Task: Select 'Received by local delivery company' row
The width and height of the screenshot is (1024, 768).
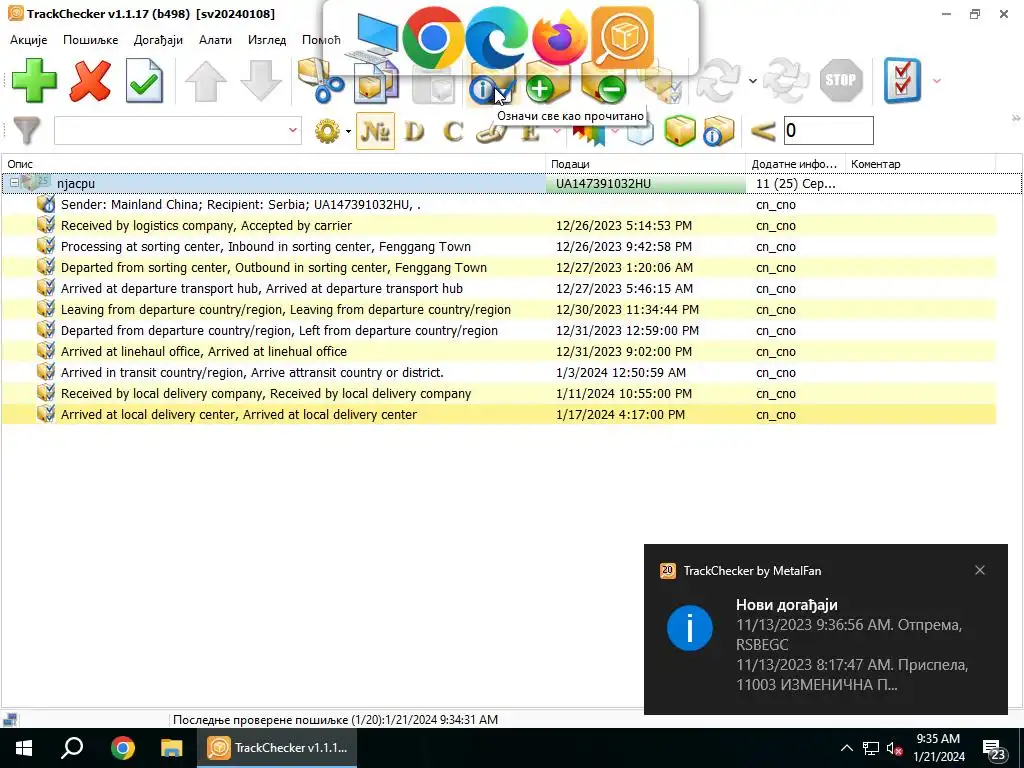Action: pyautogui.click(x=499, y=393)
